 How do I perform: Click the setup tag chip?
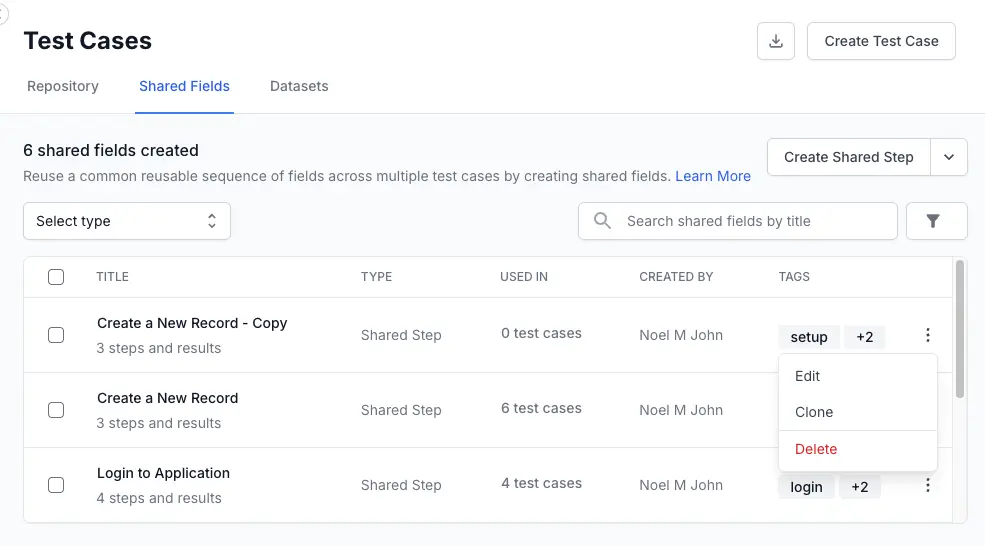808,337
